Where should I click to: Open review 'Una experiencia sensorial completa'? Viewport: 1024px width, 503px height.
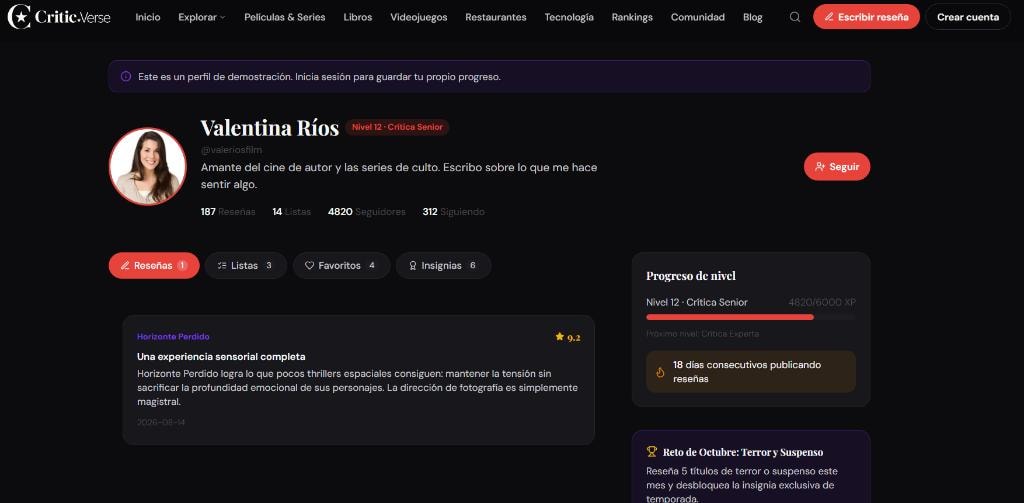[x=221, y=357]
